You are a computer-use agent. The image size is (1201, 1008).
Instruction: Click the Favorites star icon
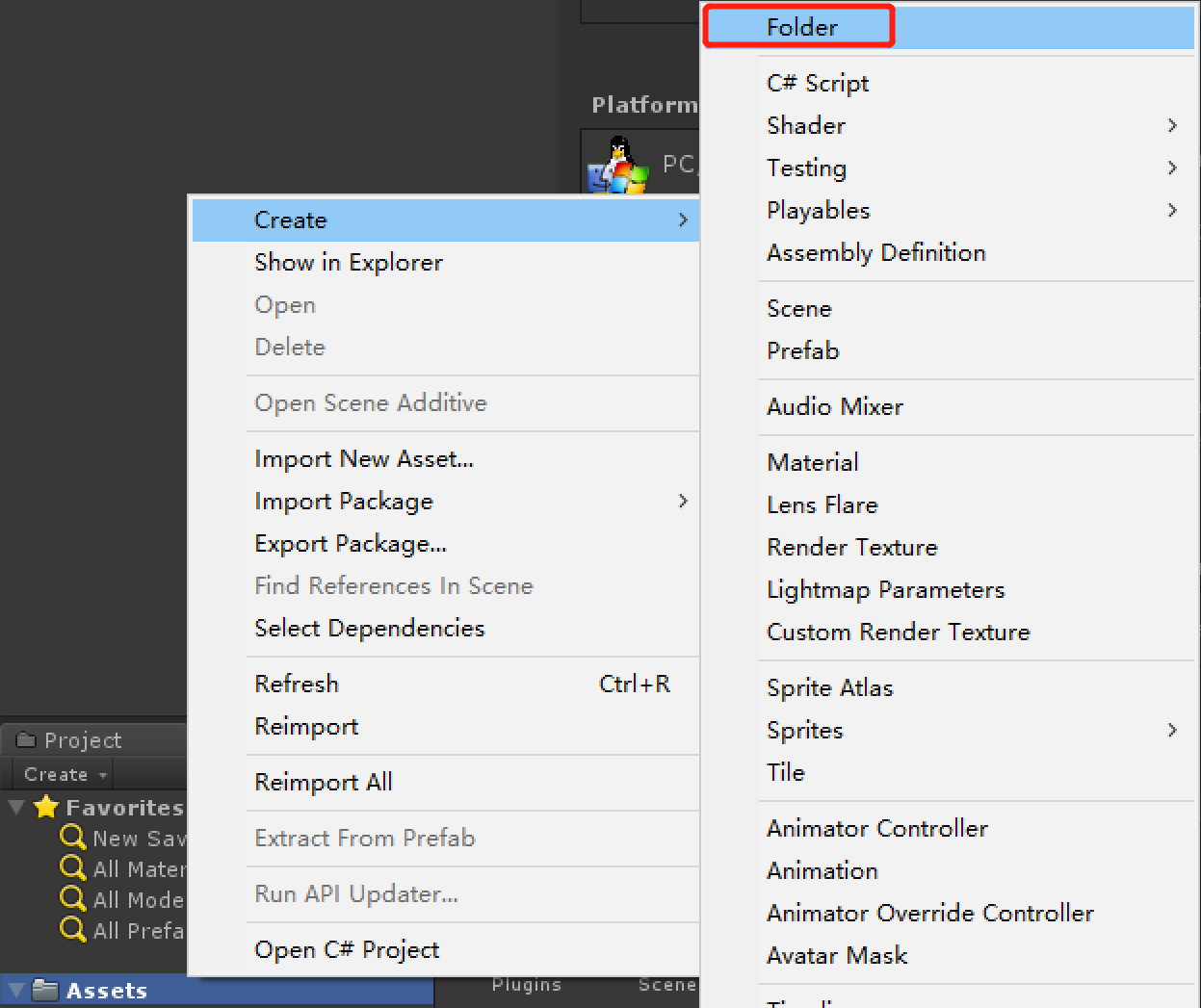pos(46,807)
